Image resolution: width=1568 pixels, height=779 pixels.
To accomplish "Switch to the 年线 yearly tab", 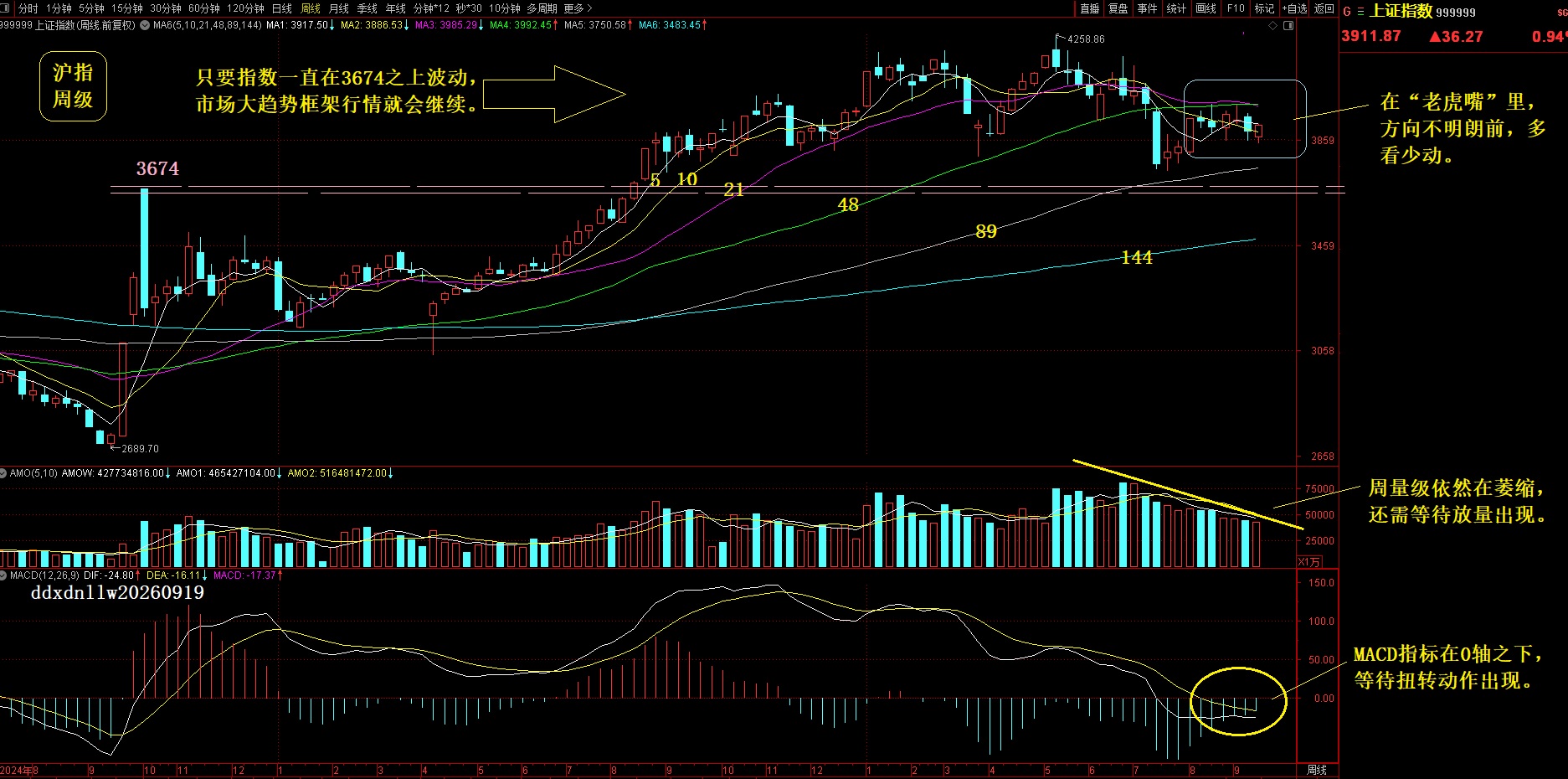I will pyautogui.click(x=396, y=8).
